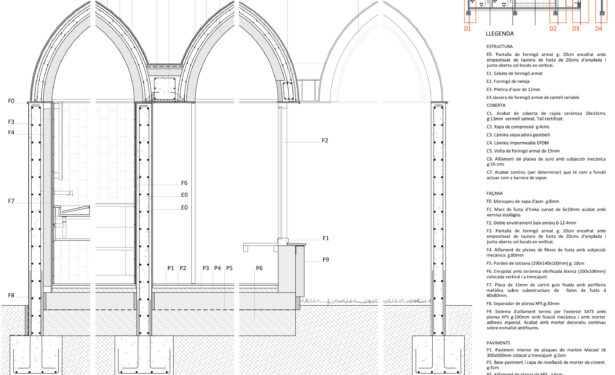Click the PAVIMENTS section heading
The width and height of the screenshot is (615, 375).
(499, 343)
